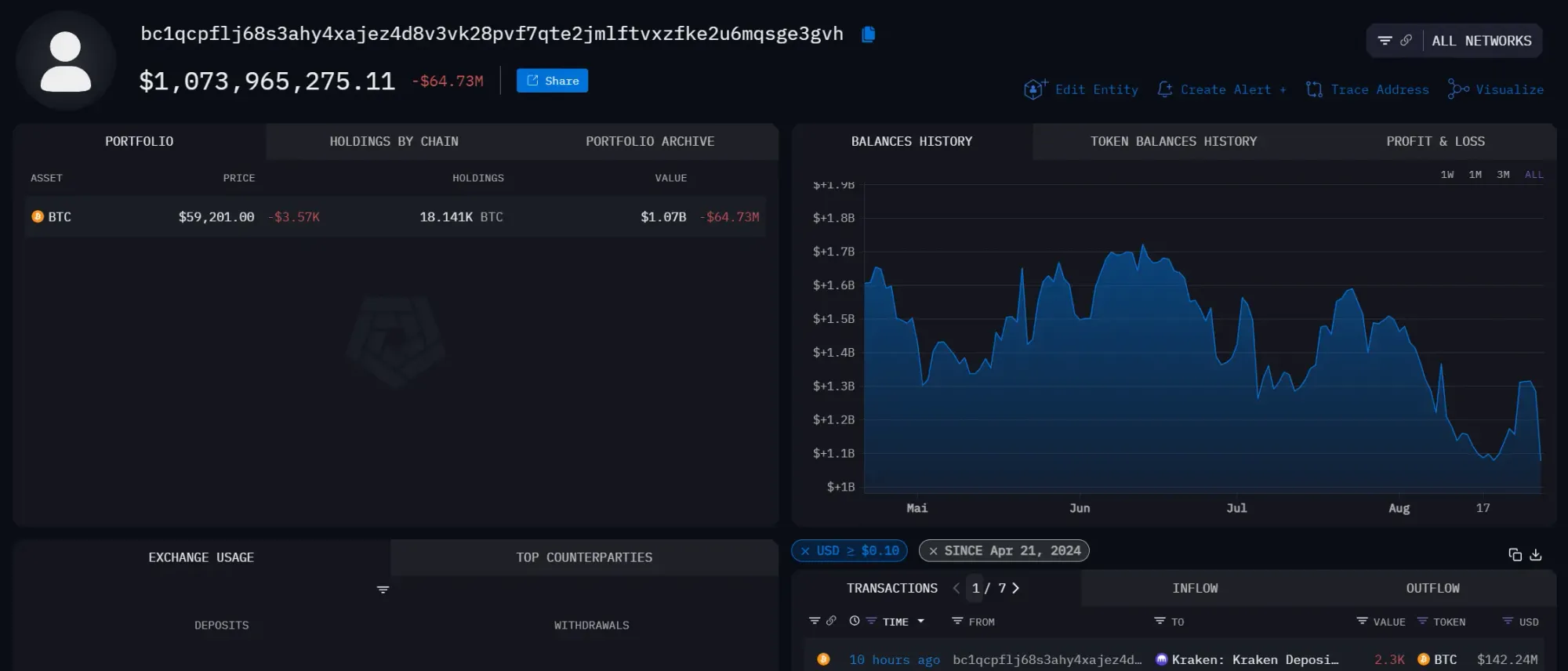The height and width of the screenshot is (671, 1568).
Task: Open the EXCHANGE USAGE tab
Action: (201, 557)
